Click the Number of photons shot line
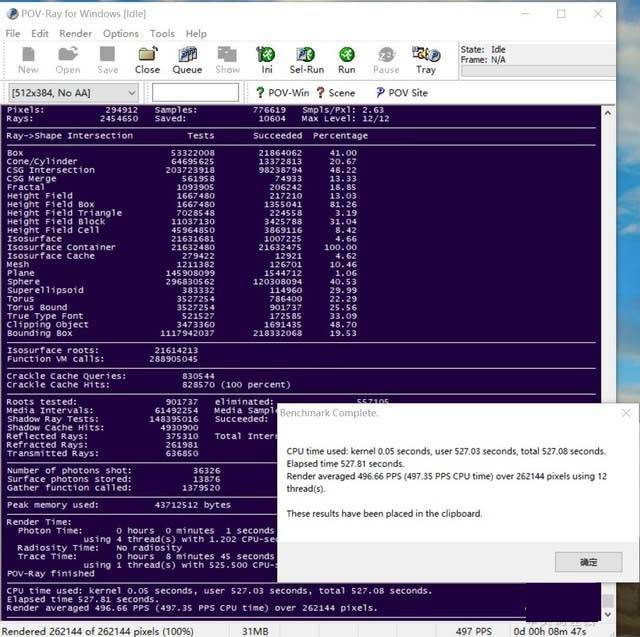Viewport: 640px width, 637px height. [x=113, y=471]
